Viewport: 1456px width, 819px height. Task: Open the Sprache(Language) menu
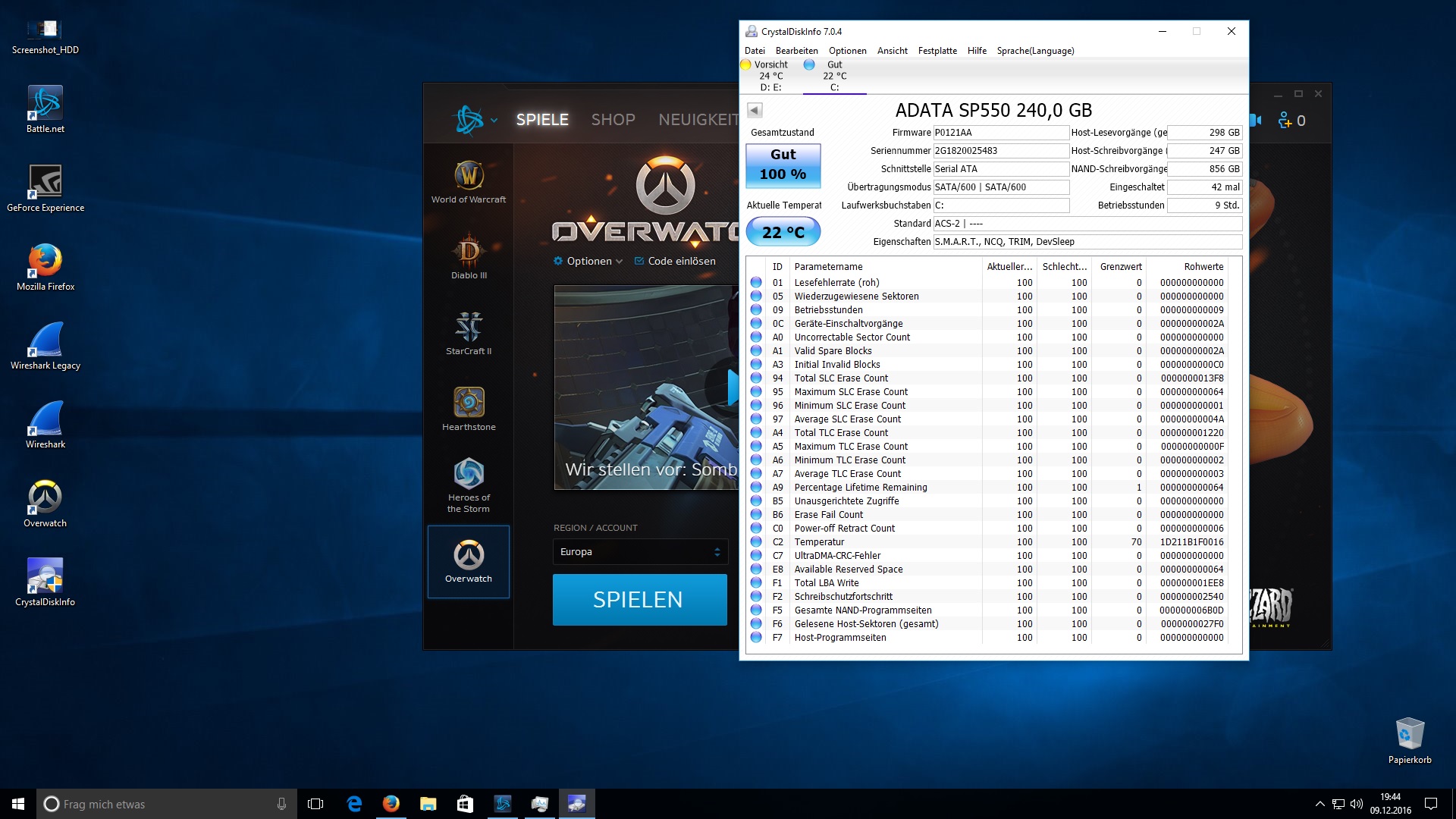[x=1035, y=51]
